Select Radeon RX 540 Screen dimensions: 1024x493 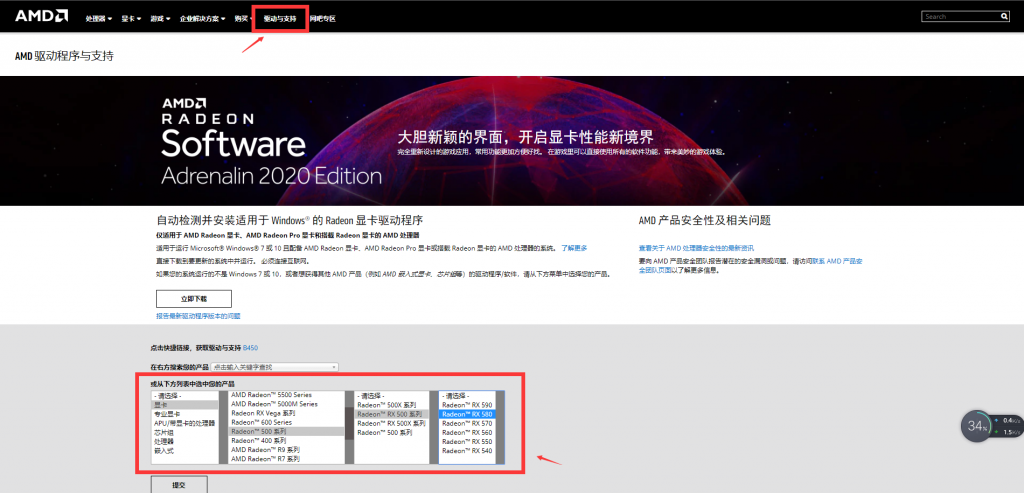(468, 451)
